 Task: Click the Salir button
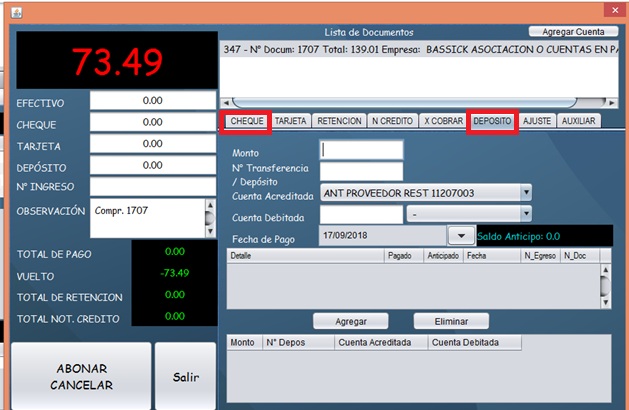click(x=184, y=379)
